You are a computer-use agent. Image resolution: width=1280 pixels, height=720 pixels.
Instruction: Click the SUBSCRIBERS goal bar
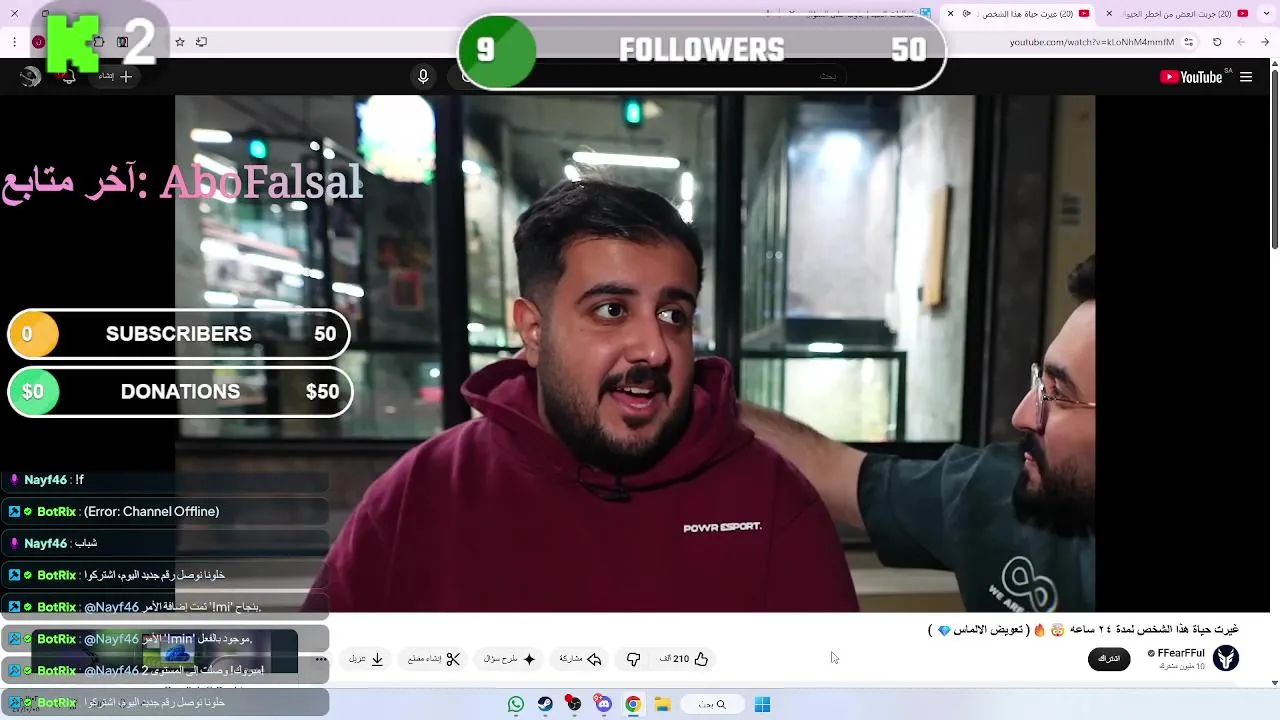pyautogui.click(x=179, y=334)
